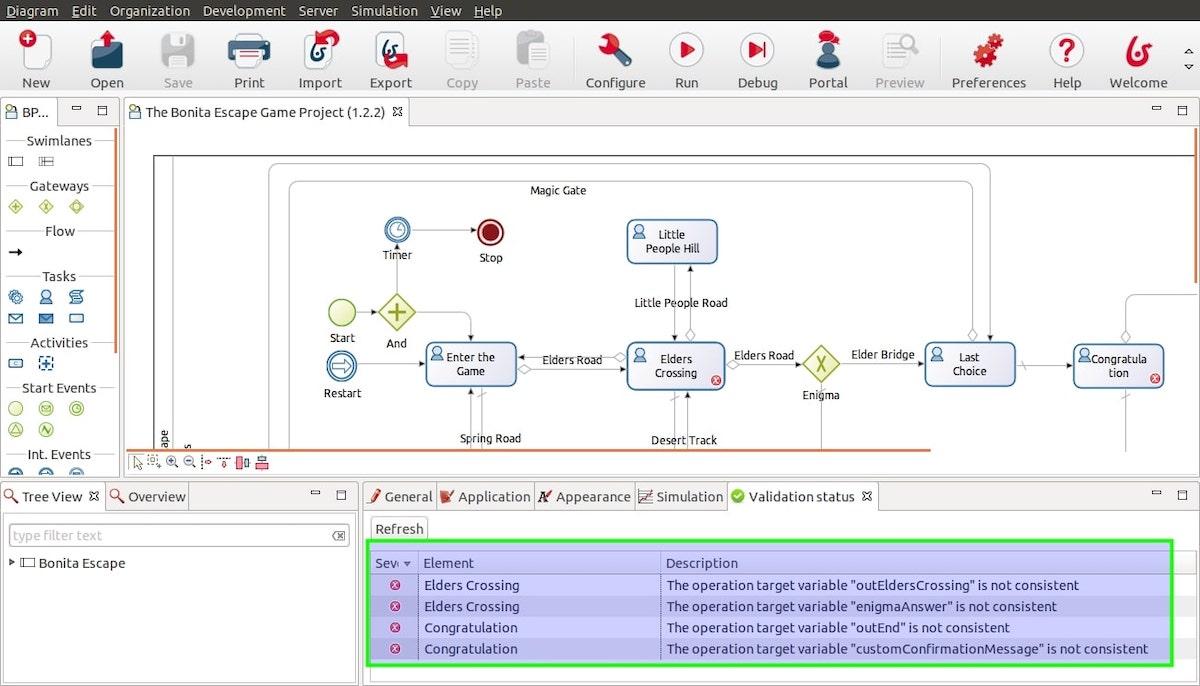
Task: Open Preferences from the toolbar
Action: (988, 51)
